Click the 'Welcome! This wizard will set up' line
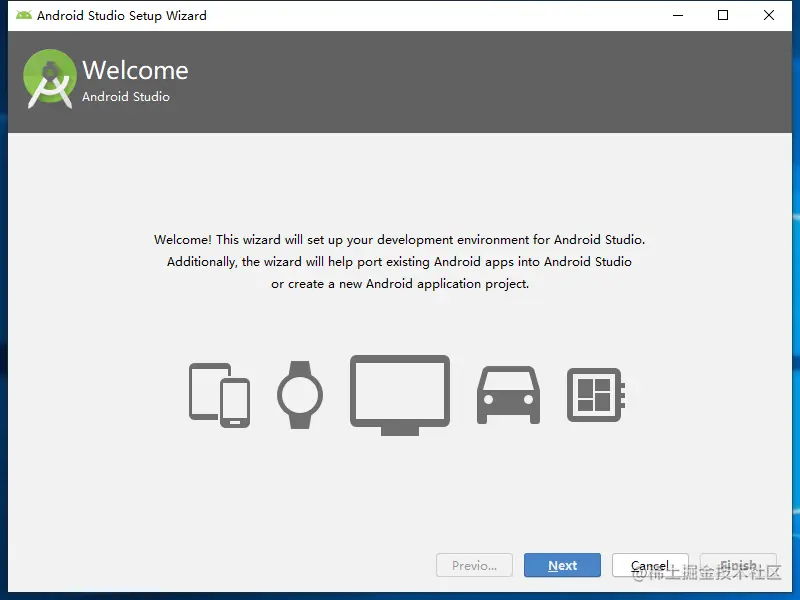 tap(399, 240)
